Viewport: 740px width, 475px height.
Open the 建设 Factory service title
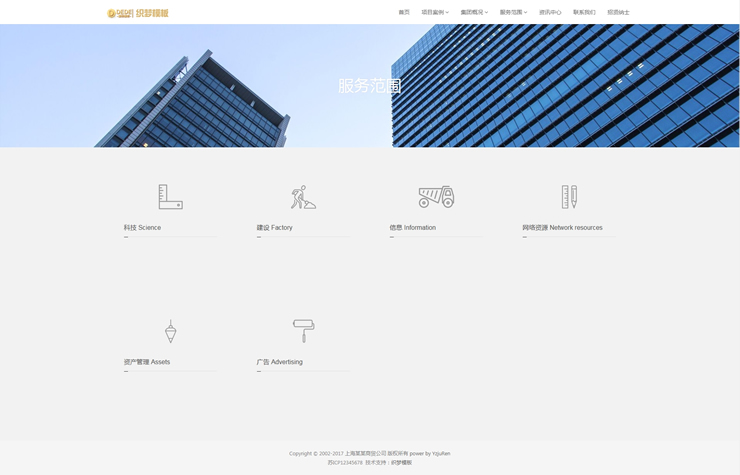[x=275, y=228]
